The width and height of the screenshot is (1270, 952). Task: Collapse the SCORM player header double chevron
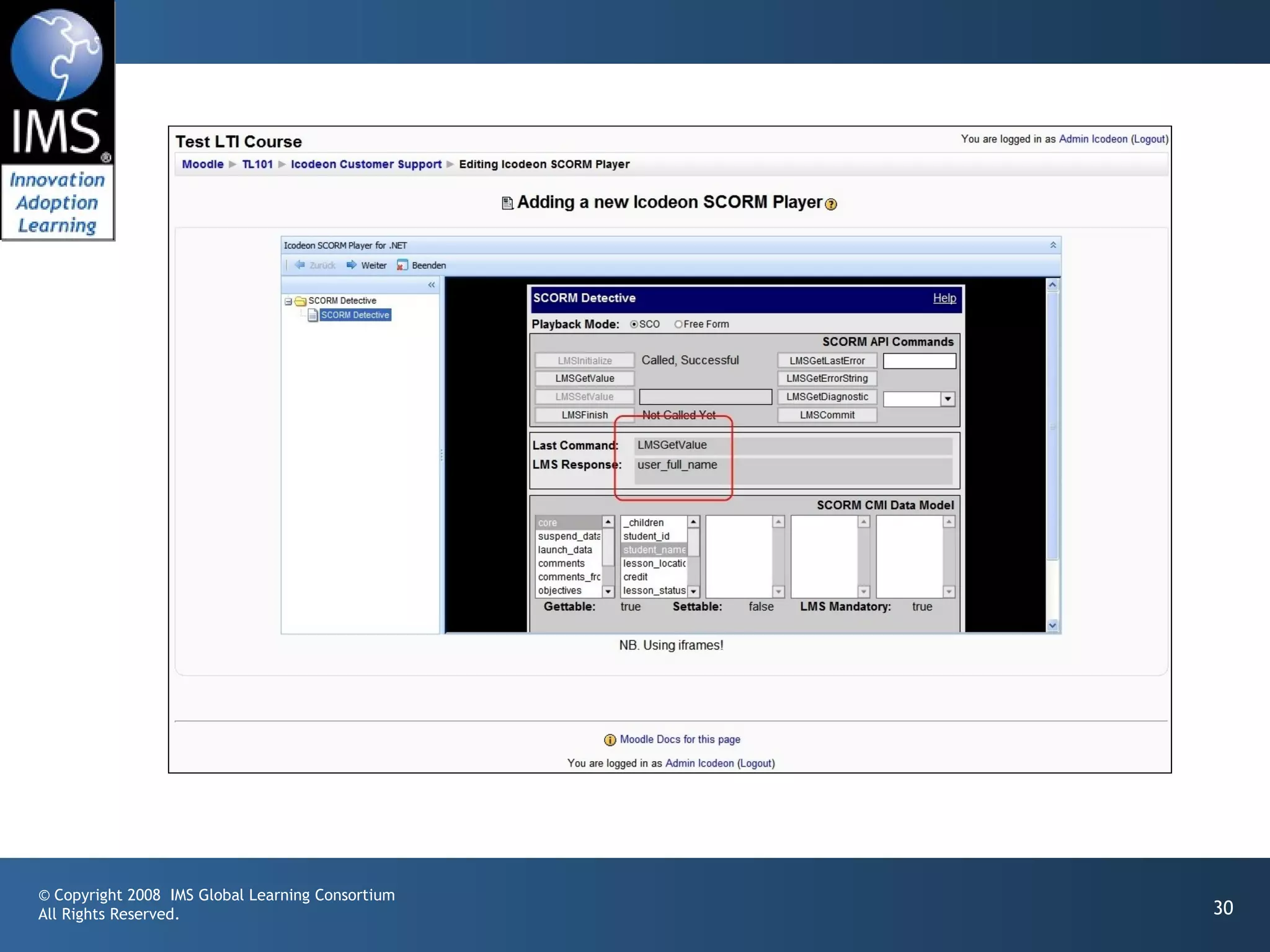click(1053, 245)
